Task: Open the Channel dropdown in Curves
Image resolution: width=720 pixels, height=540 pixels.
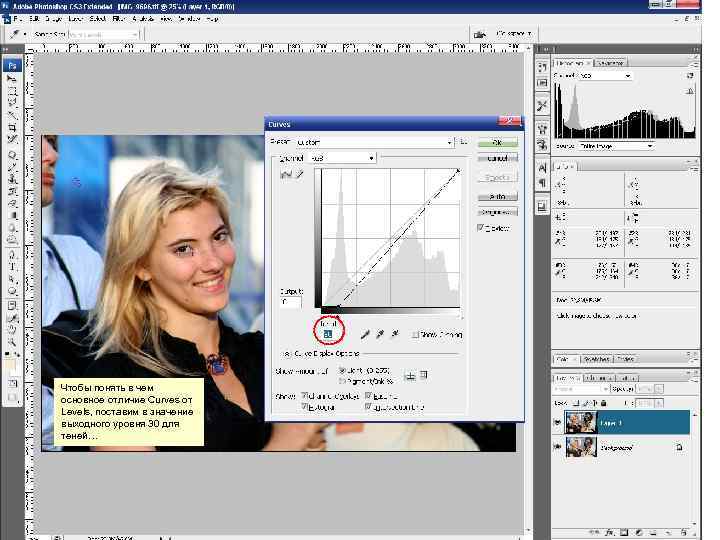Action: [342, 158]
